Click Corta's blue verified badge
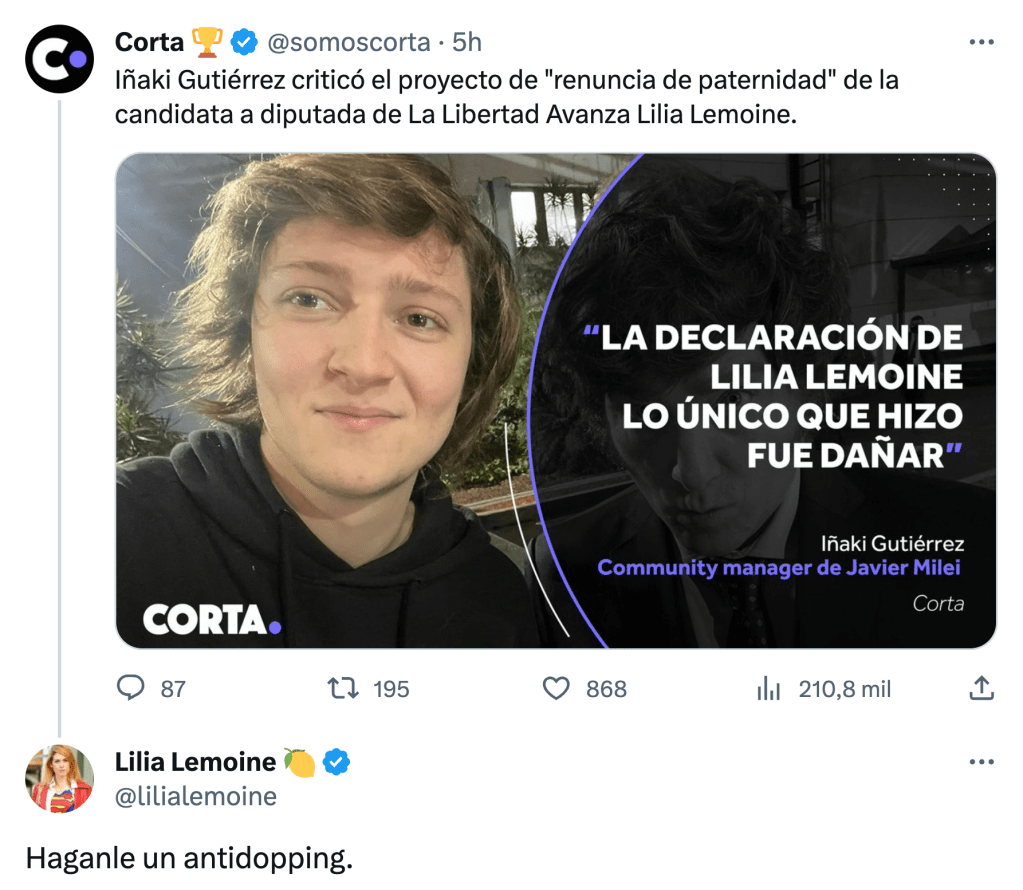Viewport: 1023px width, 890px height. pos(244,42)
